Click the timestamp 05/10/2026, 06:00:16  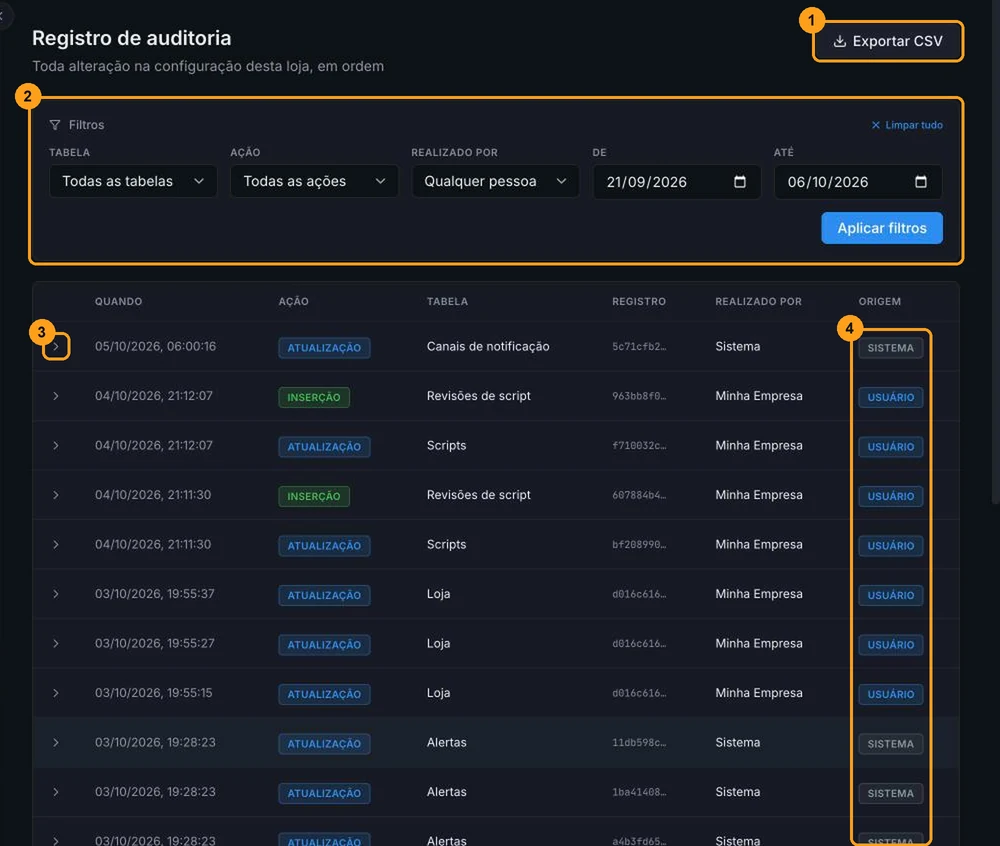pyautogui.click(x=156, y=346)
